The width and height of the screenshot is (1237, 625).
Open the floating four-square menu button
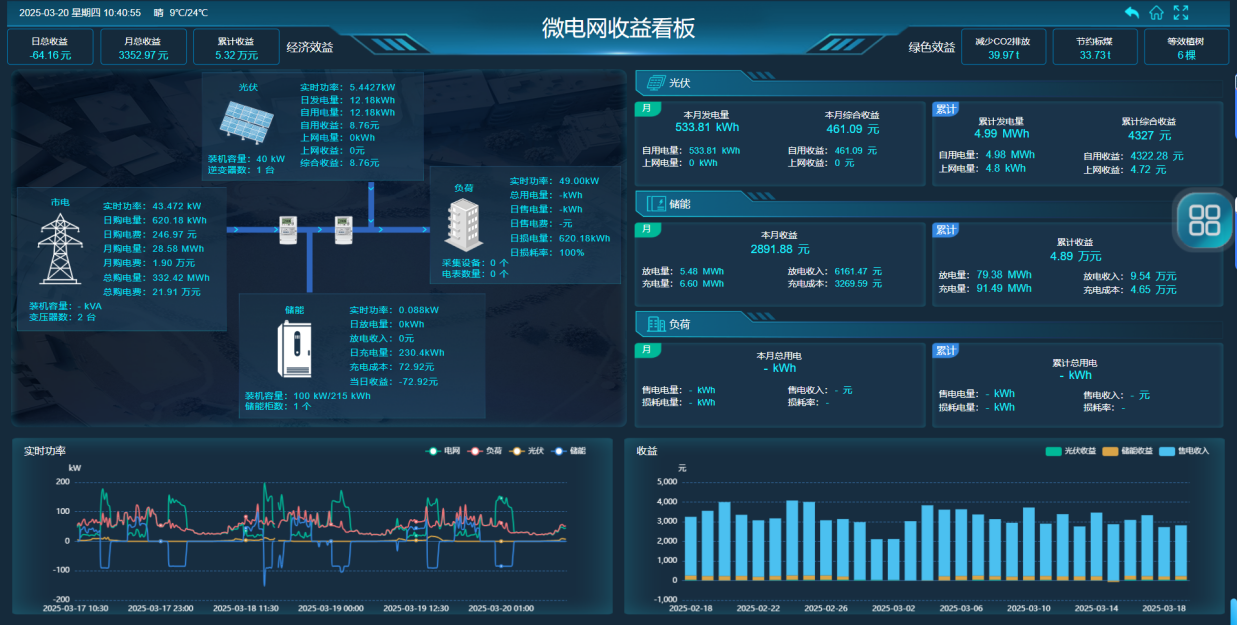(1204, 220)
